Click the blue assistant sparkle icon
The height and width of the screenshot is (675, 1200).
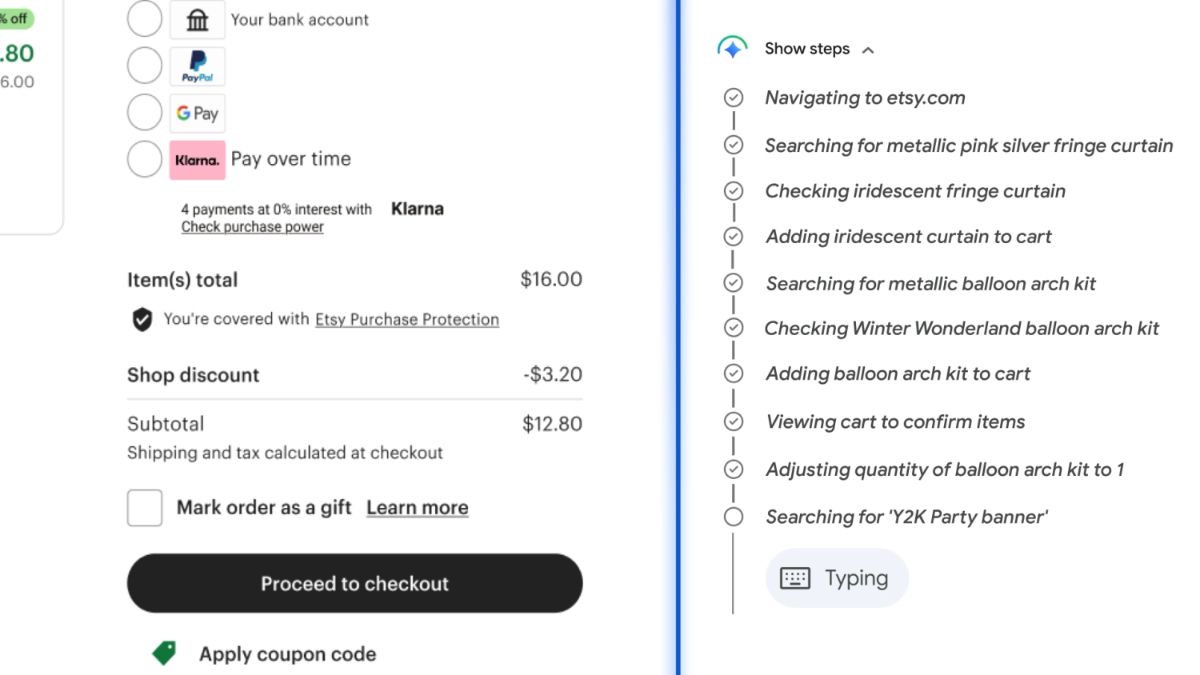[x=732, y=48]
